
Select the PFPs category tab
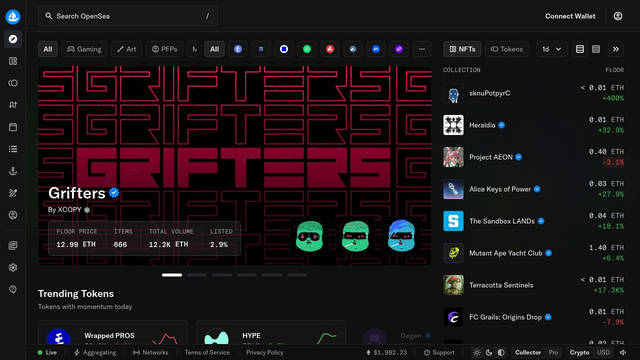click(164, 49)
